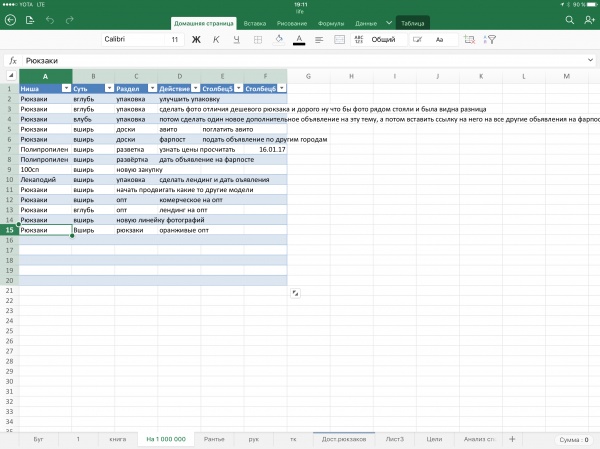Select cell 100сп

45,170
